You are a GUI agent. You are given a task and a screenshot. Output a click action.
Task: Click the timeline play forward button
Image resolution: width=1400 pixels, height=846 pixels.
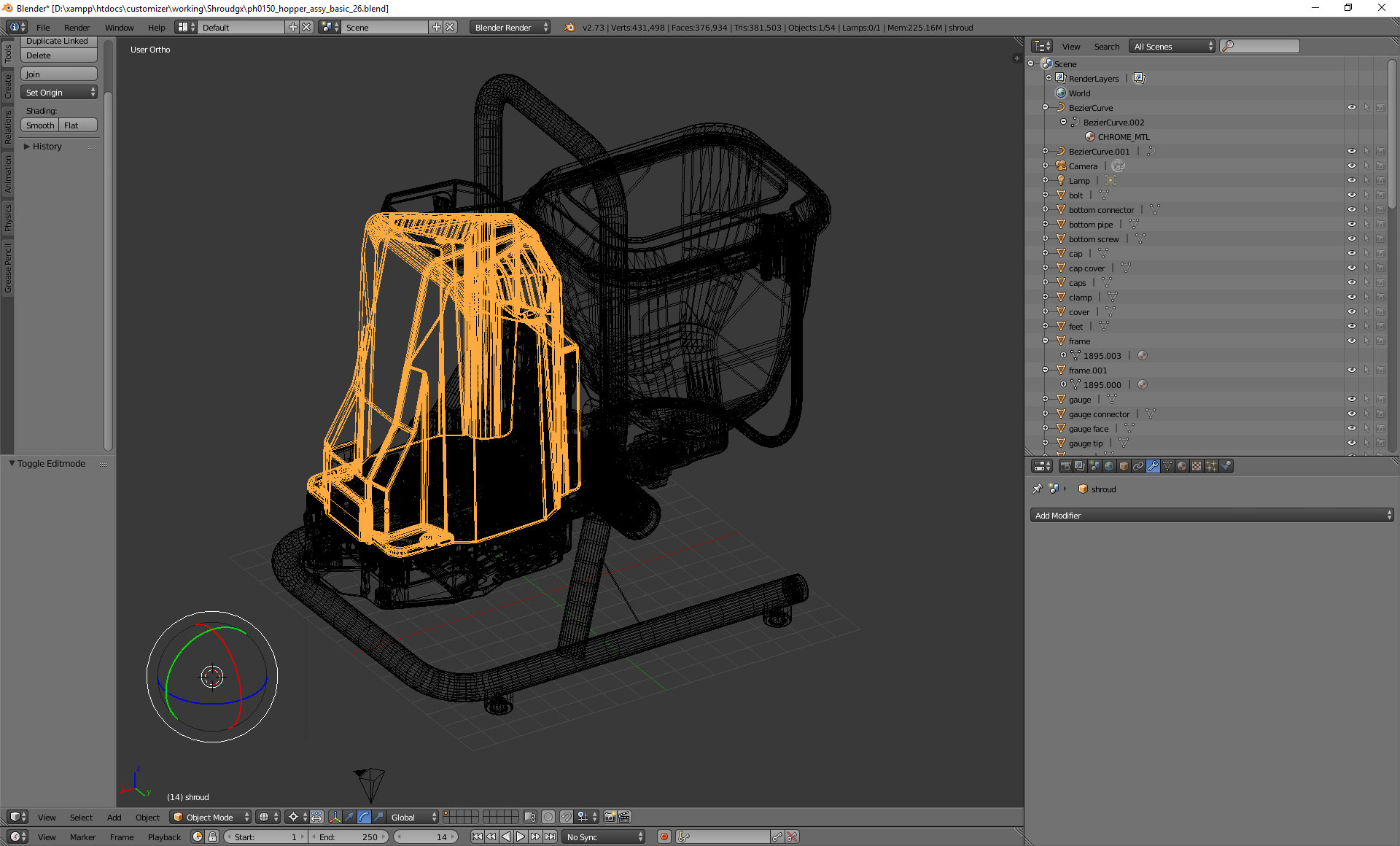click(x=521, y=837)
